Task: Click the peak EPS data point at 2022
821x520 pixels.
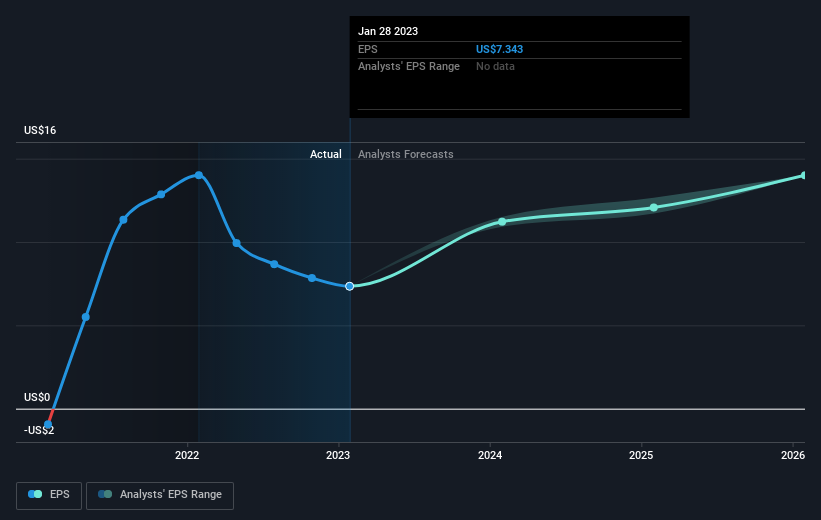Action: click(199, 175)
